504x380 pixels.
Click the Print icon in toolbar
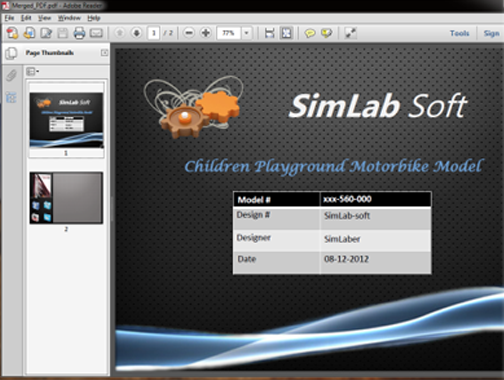point(79,33)
